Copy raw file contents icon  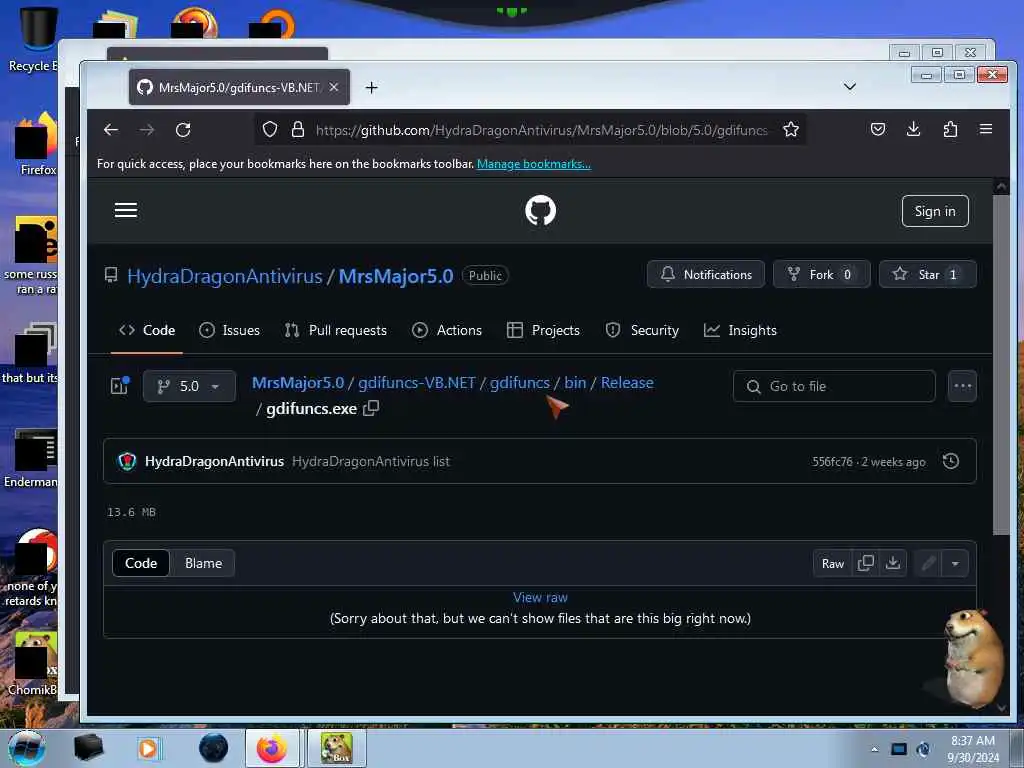coord(865,563)
